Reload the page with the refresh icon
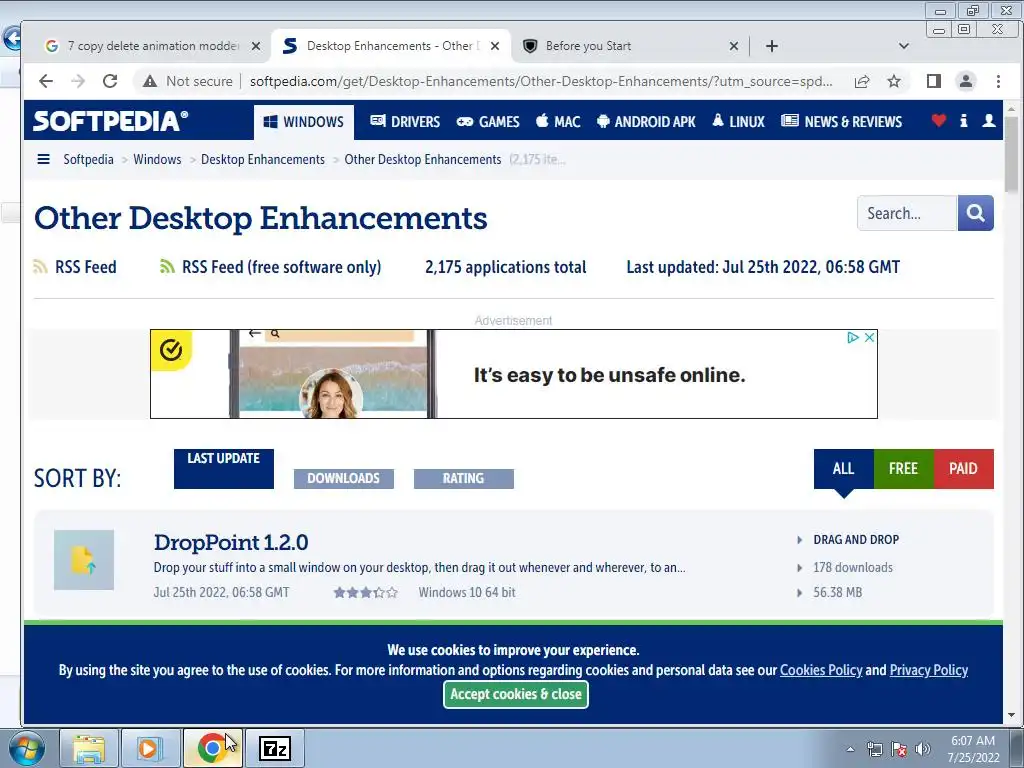The width and height of the screenshot is (1024, 768). [x=110, y=81]
